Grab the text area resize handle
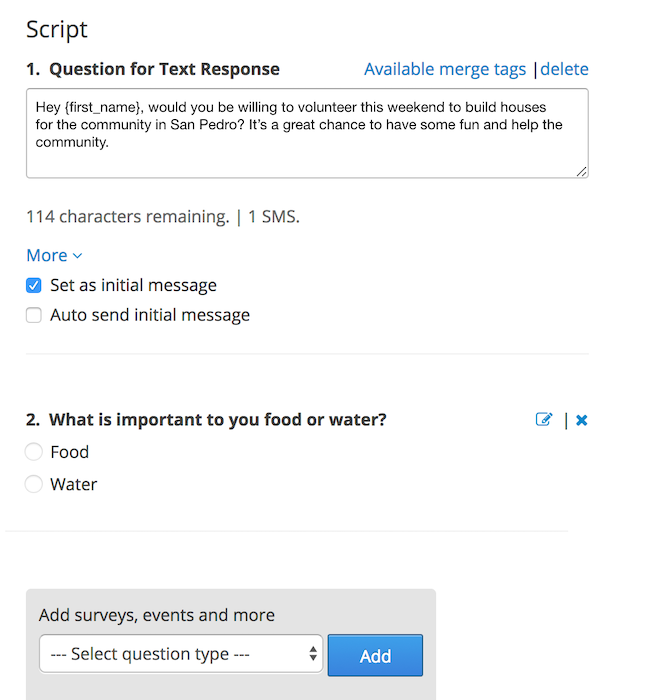 581,171
